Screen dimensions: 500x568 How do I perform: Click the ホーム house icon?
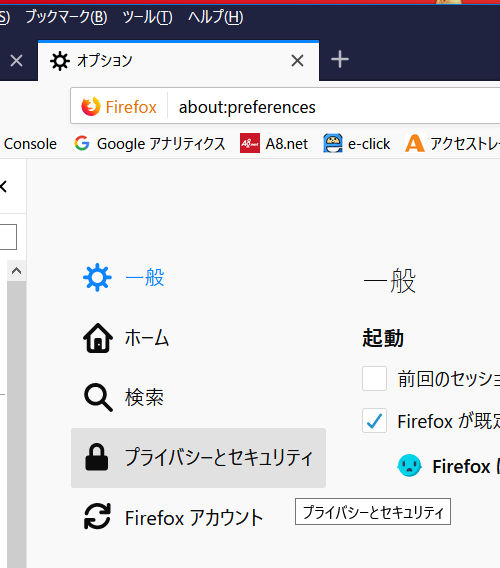click(98, 338)
